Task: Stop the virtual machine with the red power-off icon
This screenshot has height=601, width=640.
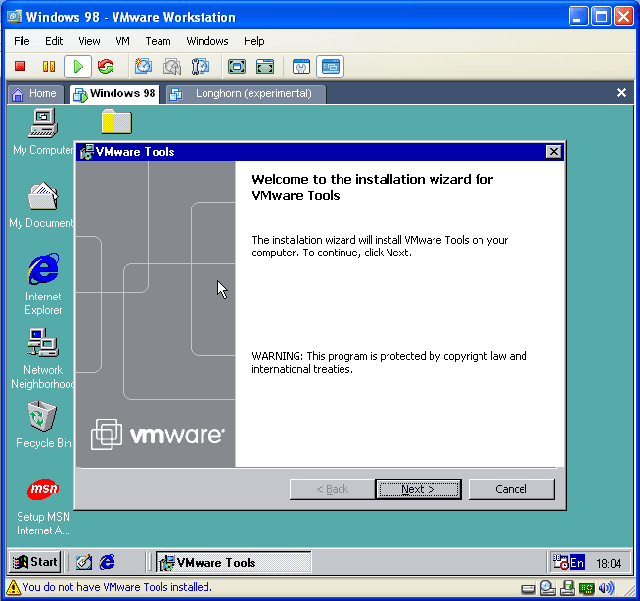Action: [x=20, y=67]
